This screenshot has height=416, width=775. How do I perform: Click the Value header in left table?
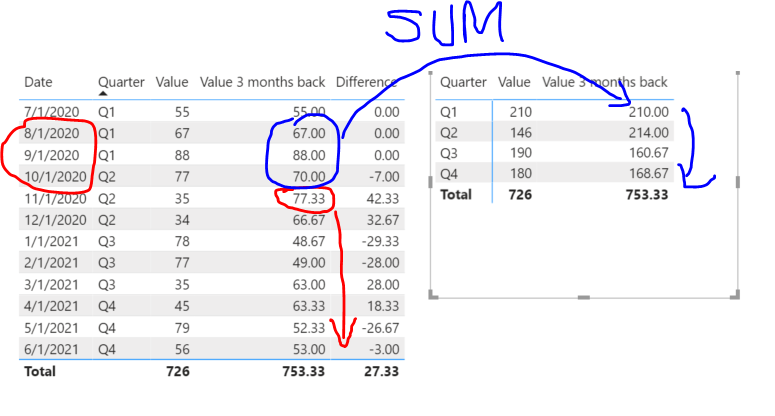click(x=172, y=82)
